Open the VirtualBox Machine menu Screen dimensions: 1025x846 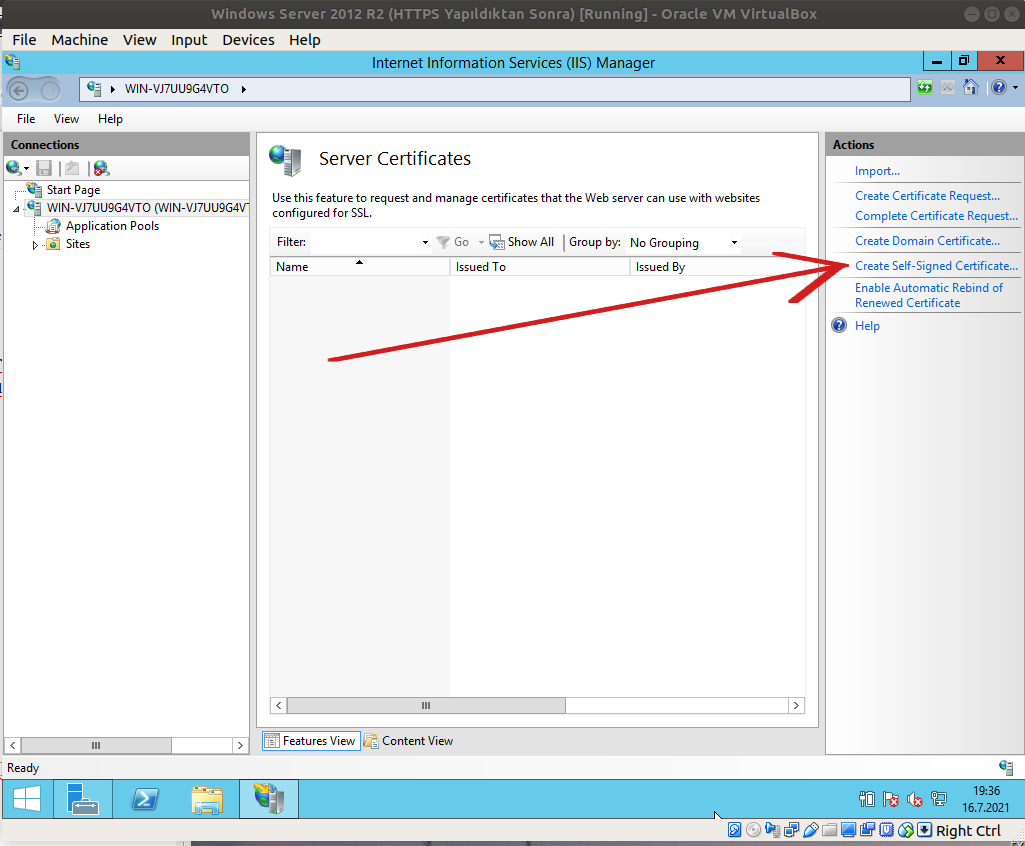click(x=80, y=40)
